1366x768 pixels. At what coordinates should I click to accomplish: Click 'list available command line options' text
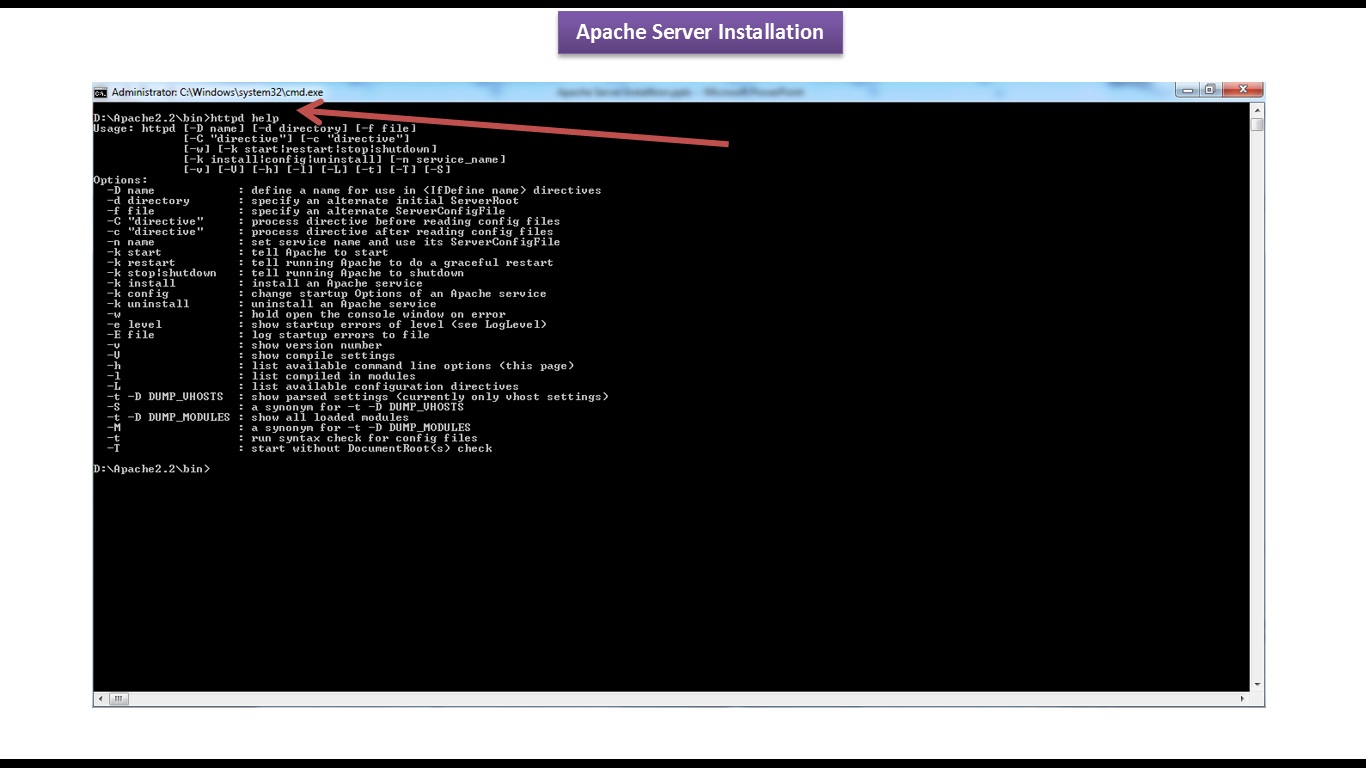371,366
